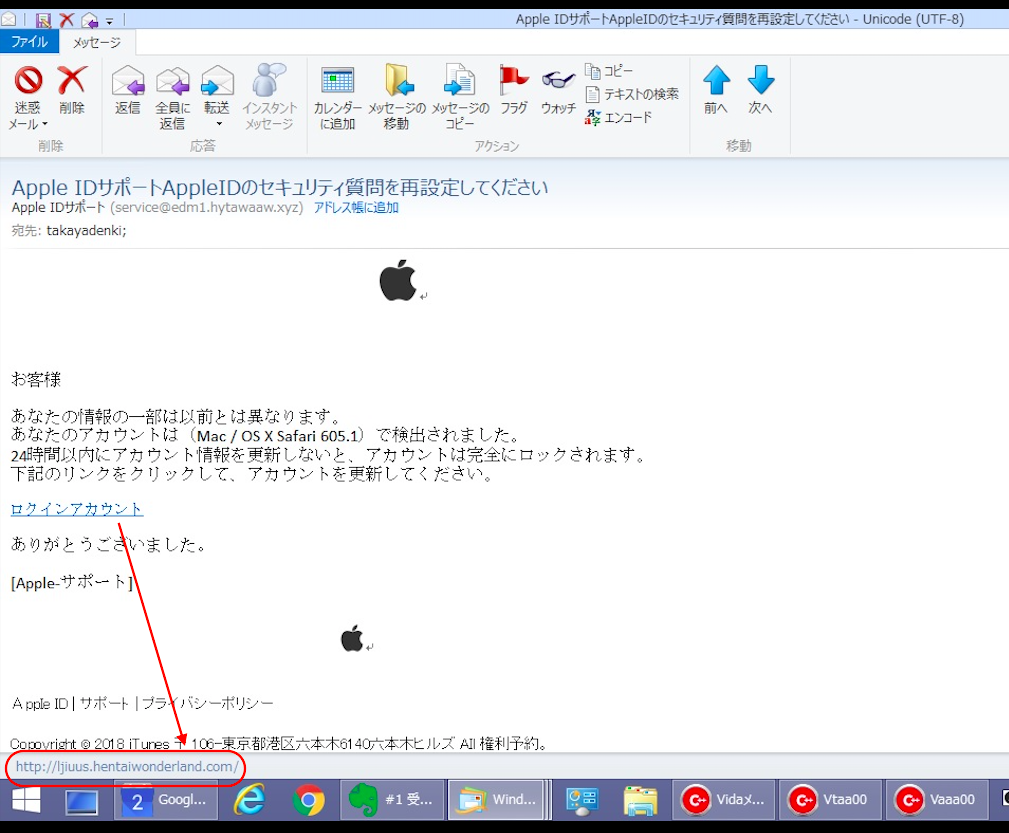Screen dimensions: 1009x833
Task: Open Find Text (テキストの検索)
Action: pyautogui.click(x=632, y=94)
